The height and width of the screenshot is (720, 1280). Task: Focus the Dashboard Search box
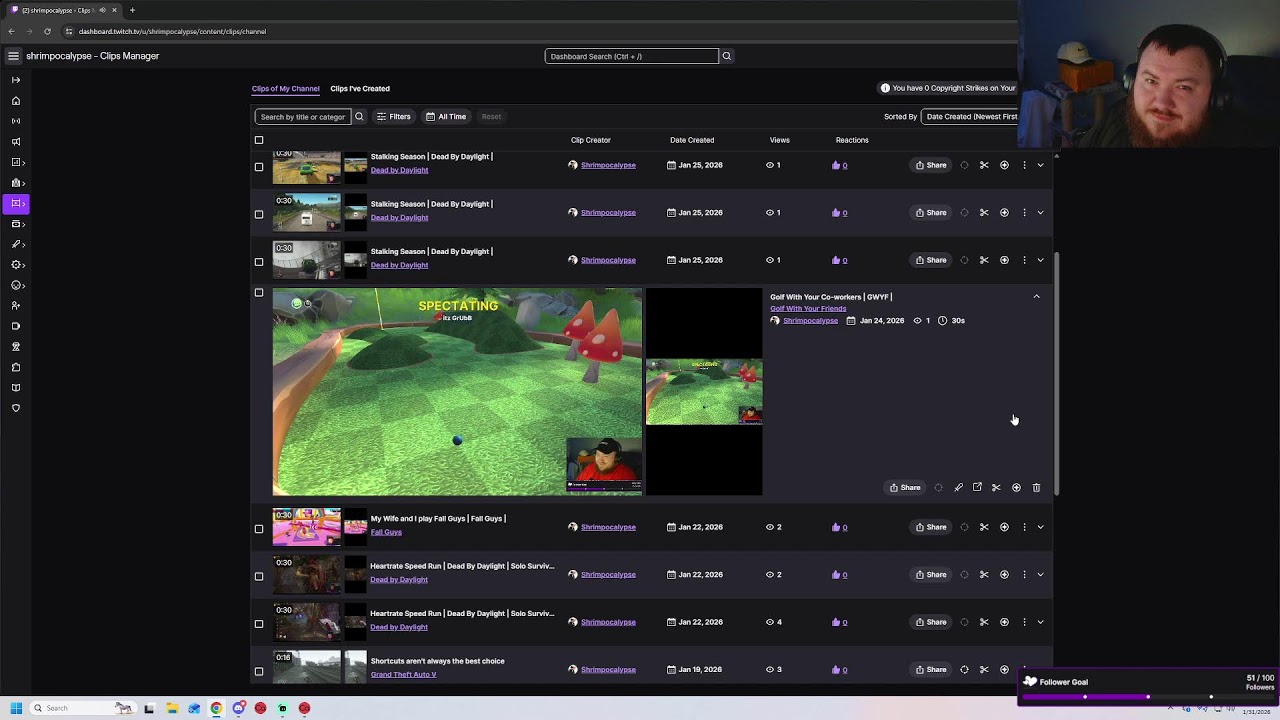point(631,56)
